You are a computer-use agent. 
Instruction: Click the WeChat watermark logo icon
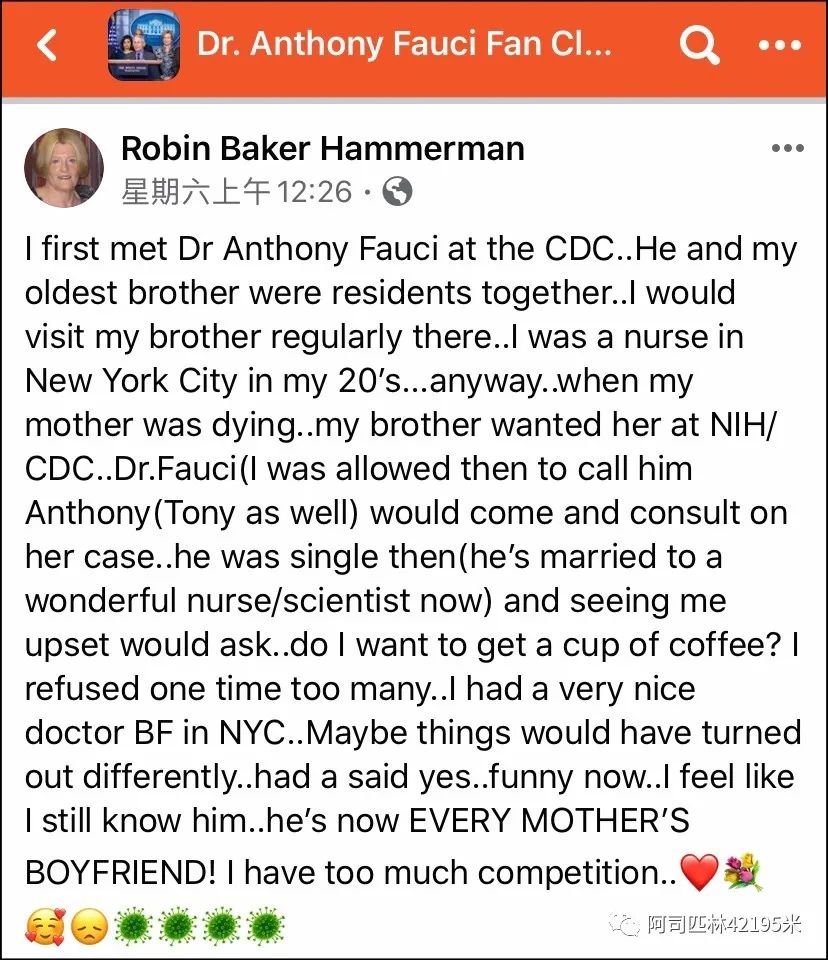point(623,924)
